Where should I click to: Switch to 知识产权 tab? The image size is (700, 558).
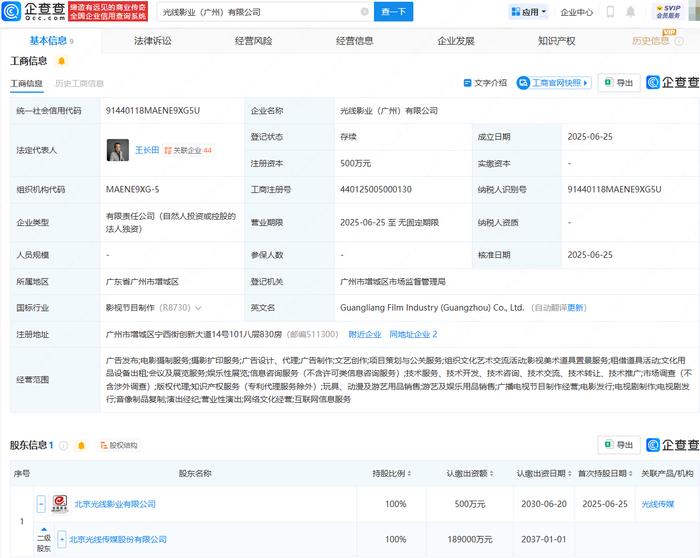pos(557,41)
